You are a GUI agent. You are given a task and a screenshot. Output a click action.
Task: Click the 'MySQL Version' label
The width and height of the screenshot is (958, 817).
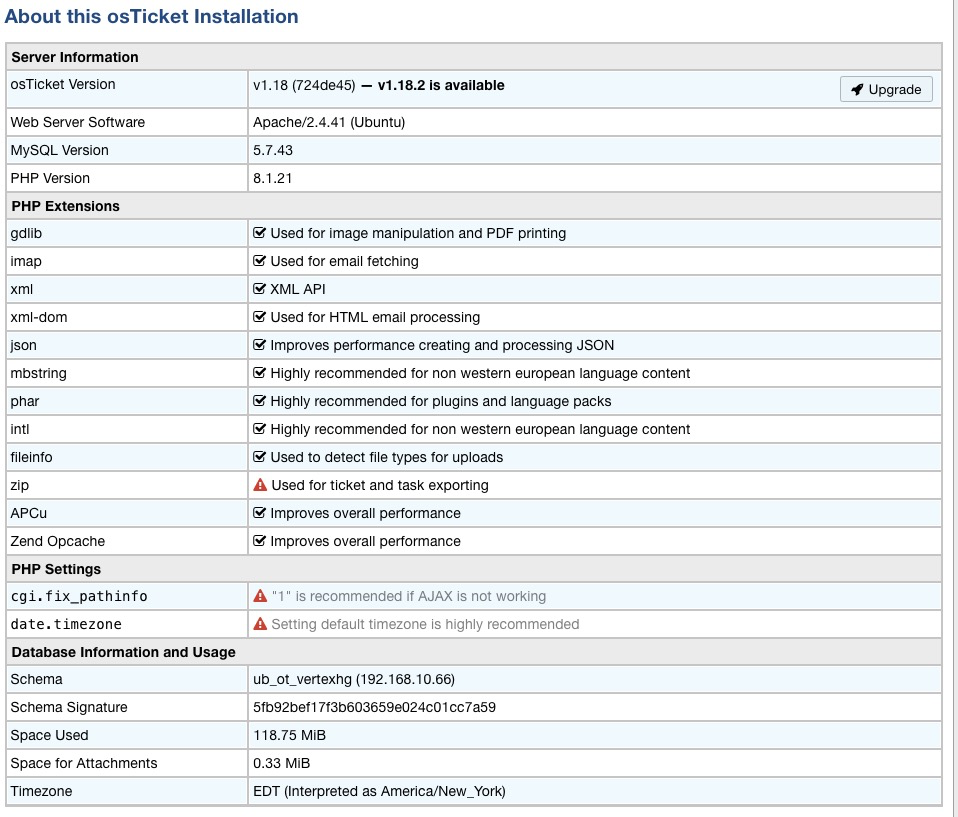pos(59,150)
